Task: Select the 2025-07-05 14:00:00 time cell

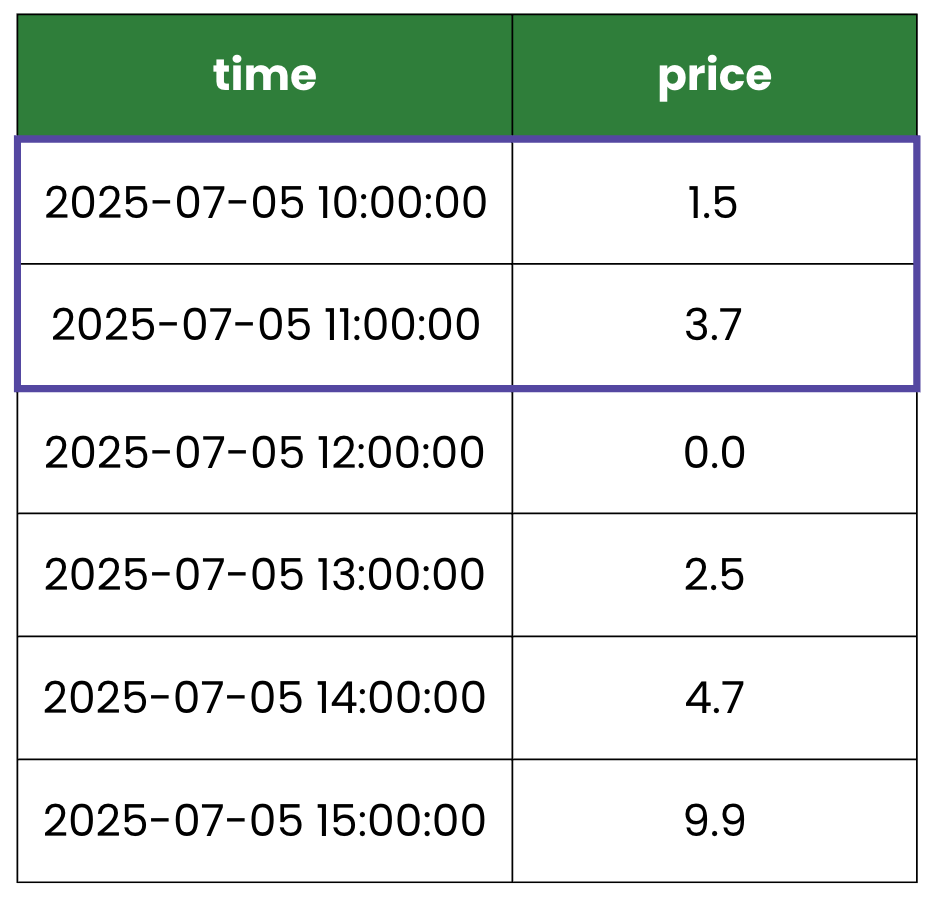Action: click(265, 698)
